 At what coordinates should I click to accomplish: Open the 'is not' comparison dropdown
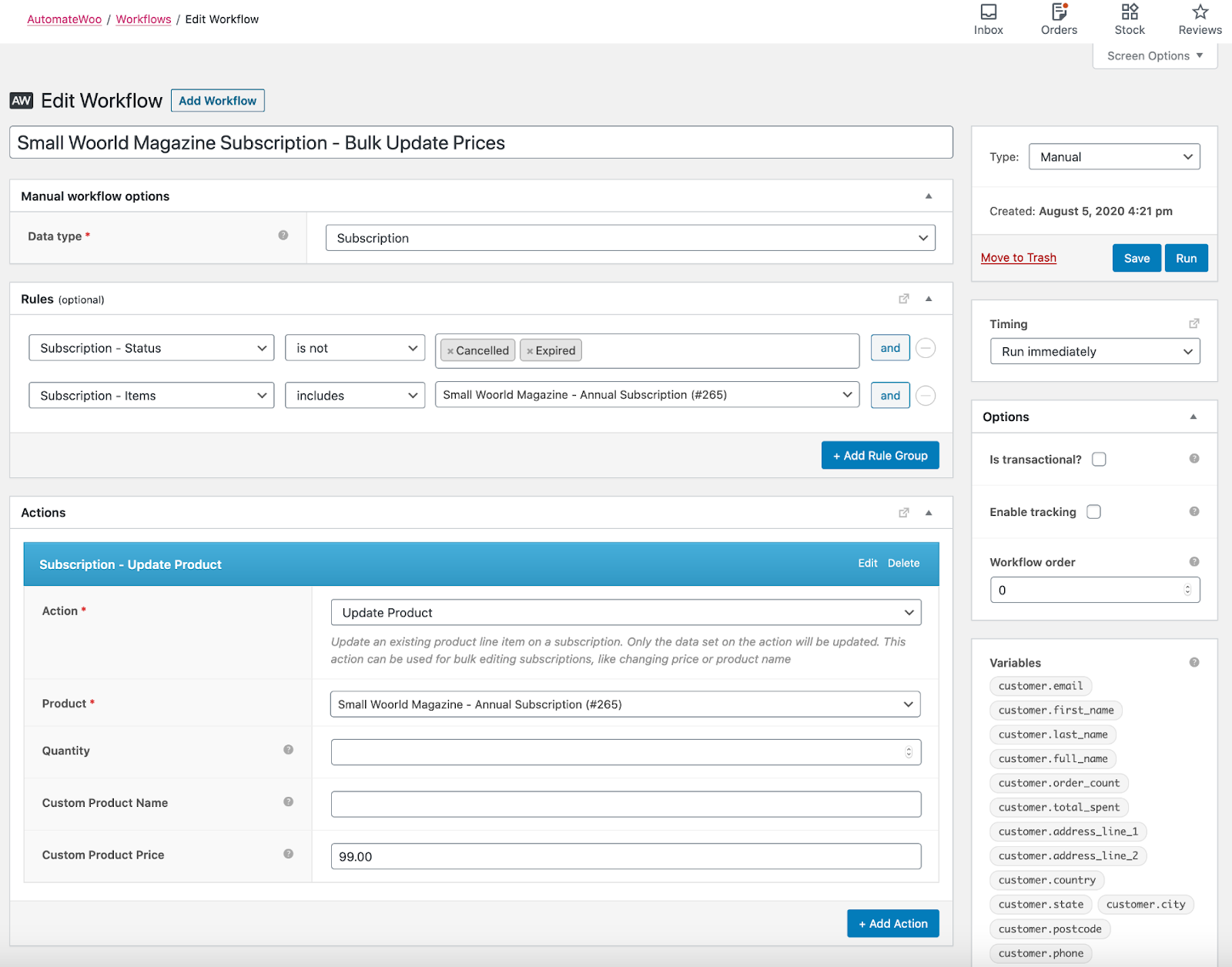coord(355,348)
